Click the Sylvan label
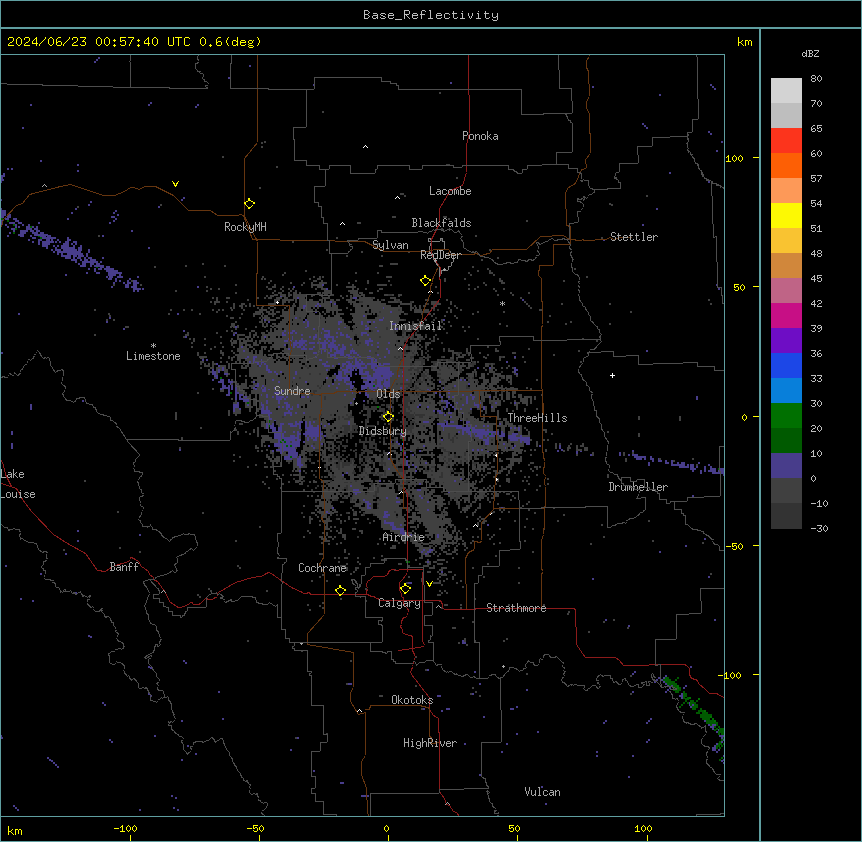Image resolution: width=862 pixels, height=842 pixels. tap(390, 245)
